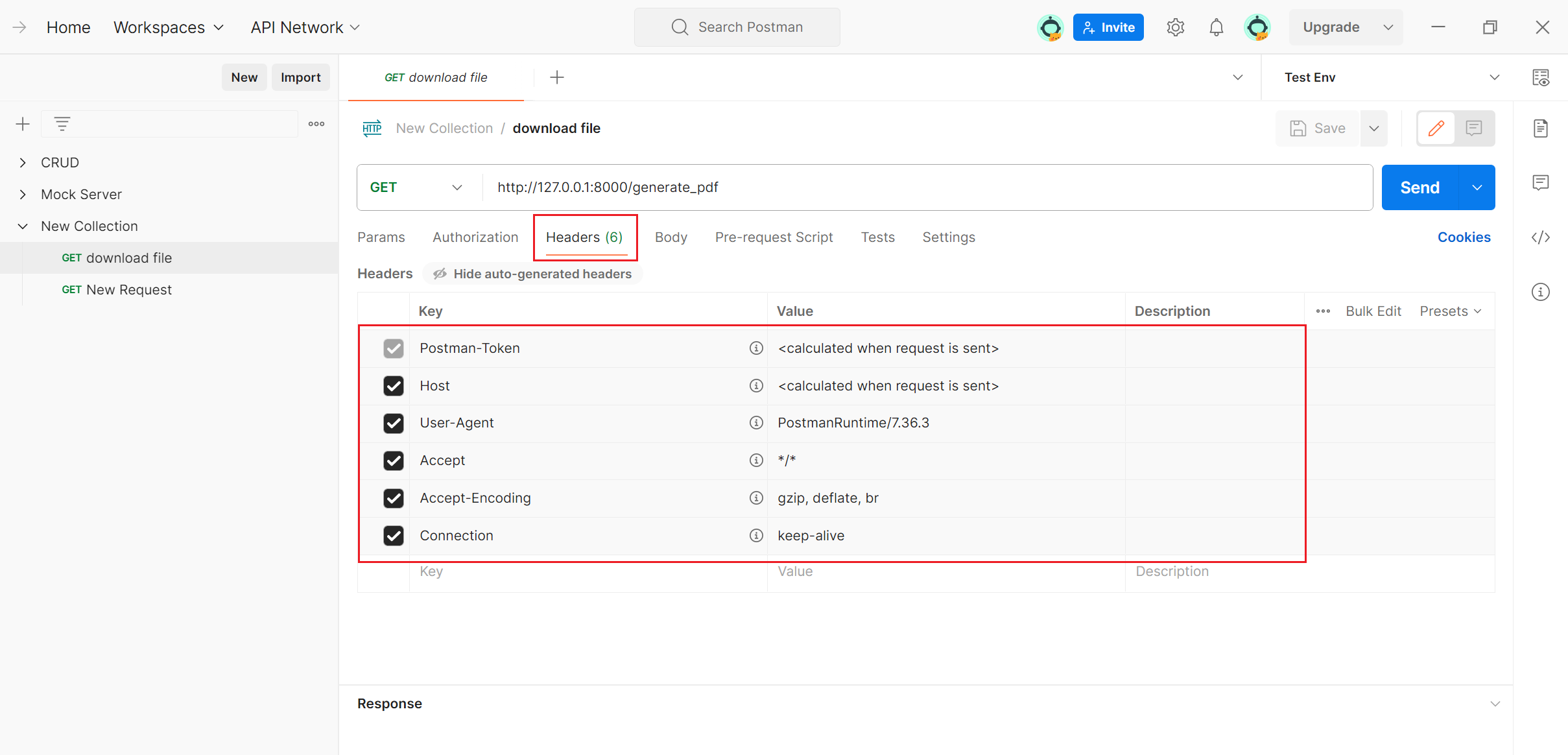
Task: Click info icon for Connection header
Action: [x=756, y=536]
